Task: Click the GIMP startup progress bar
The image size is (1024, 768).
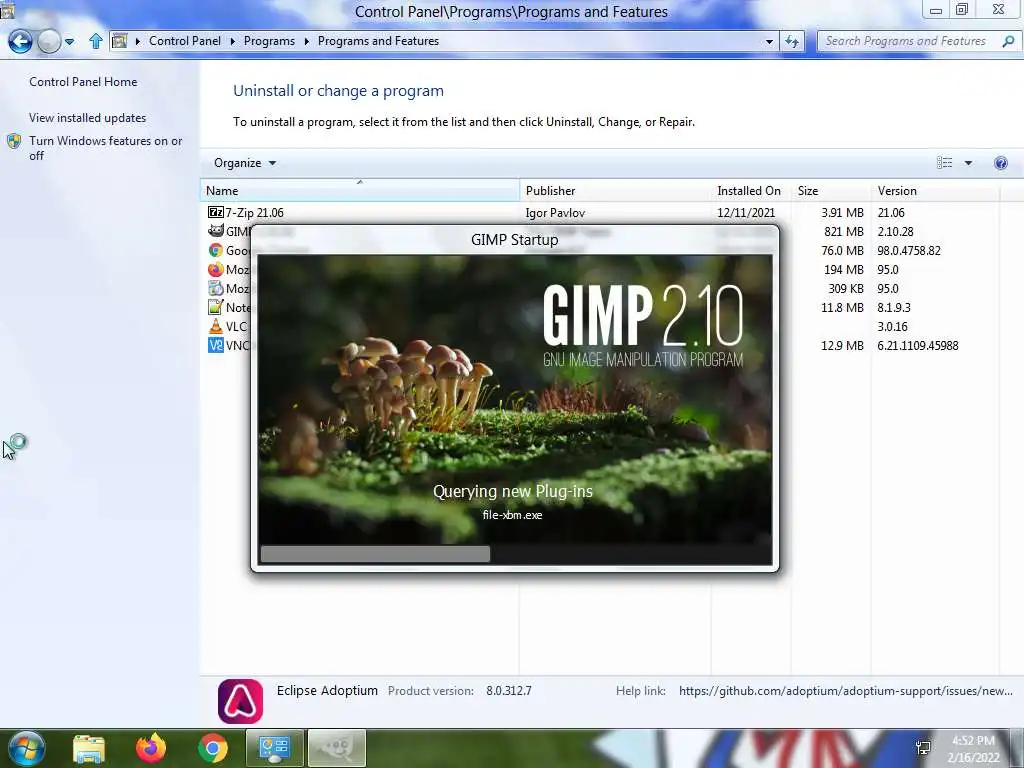Action: tap(515, 554)
